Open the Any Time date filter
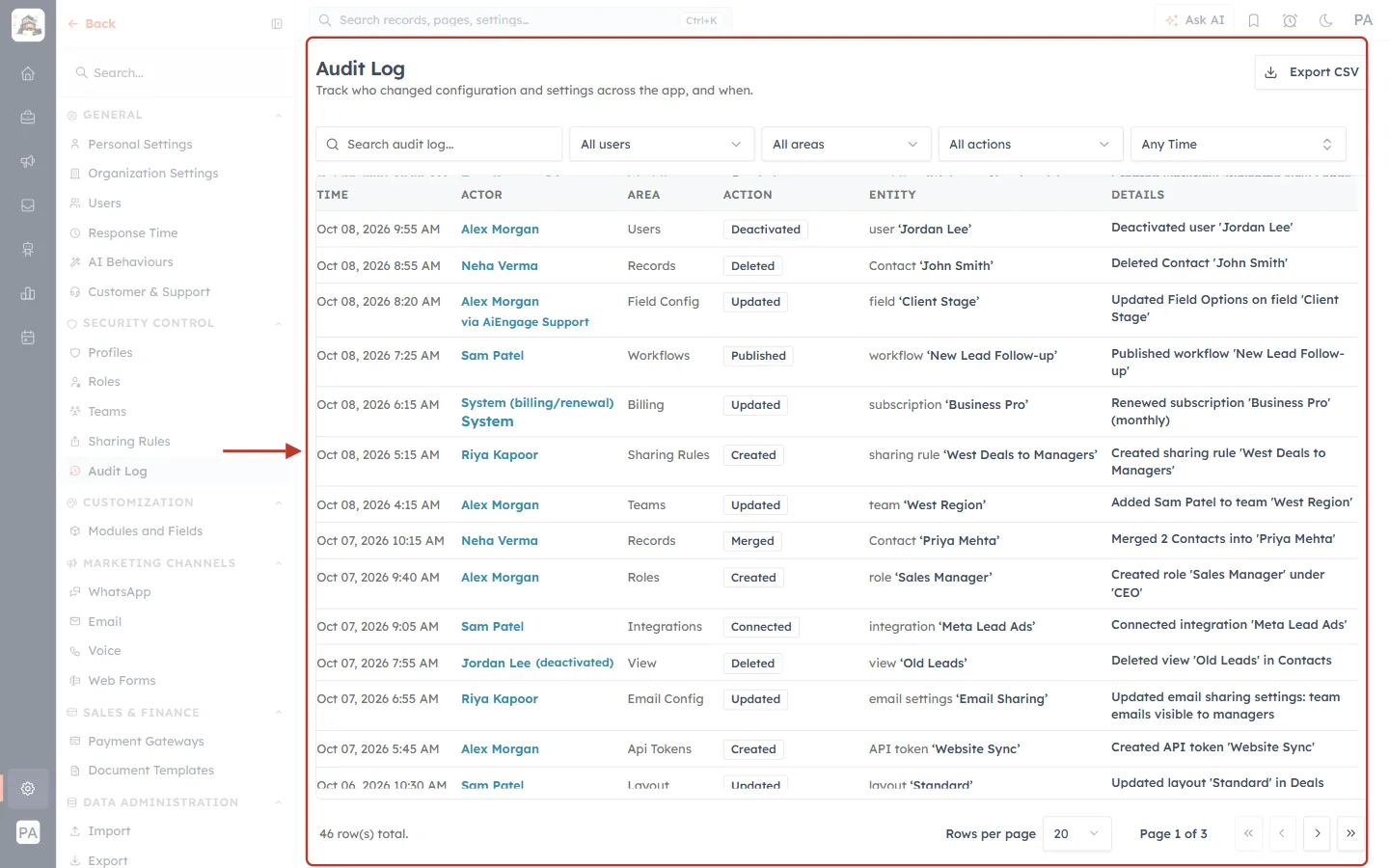 (x=1238, y=145)
